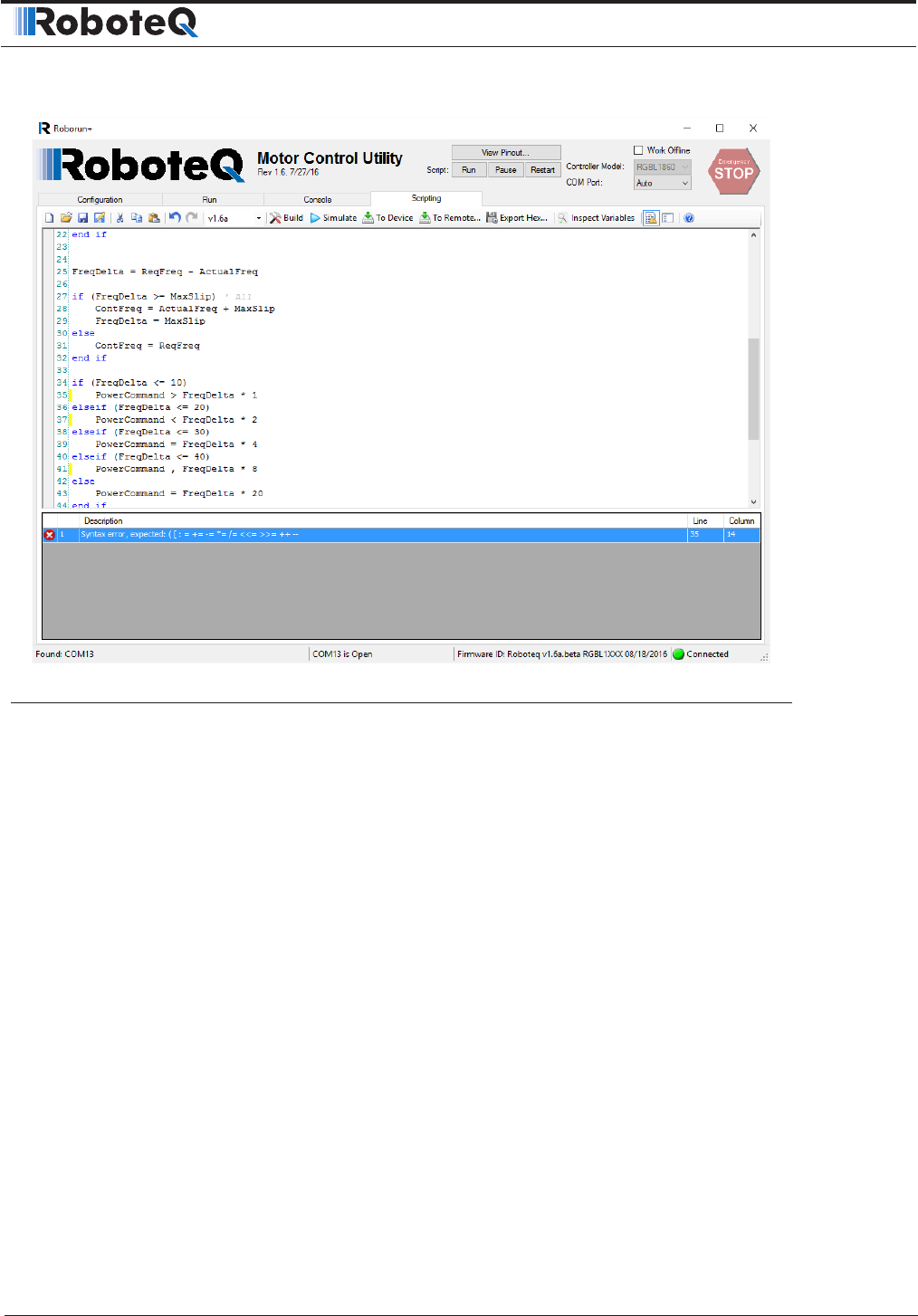Pause the script
This screenshot has height=1316, width=918.
click(506, 170)
